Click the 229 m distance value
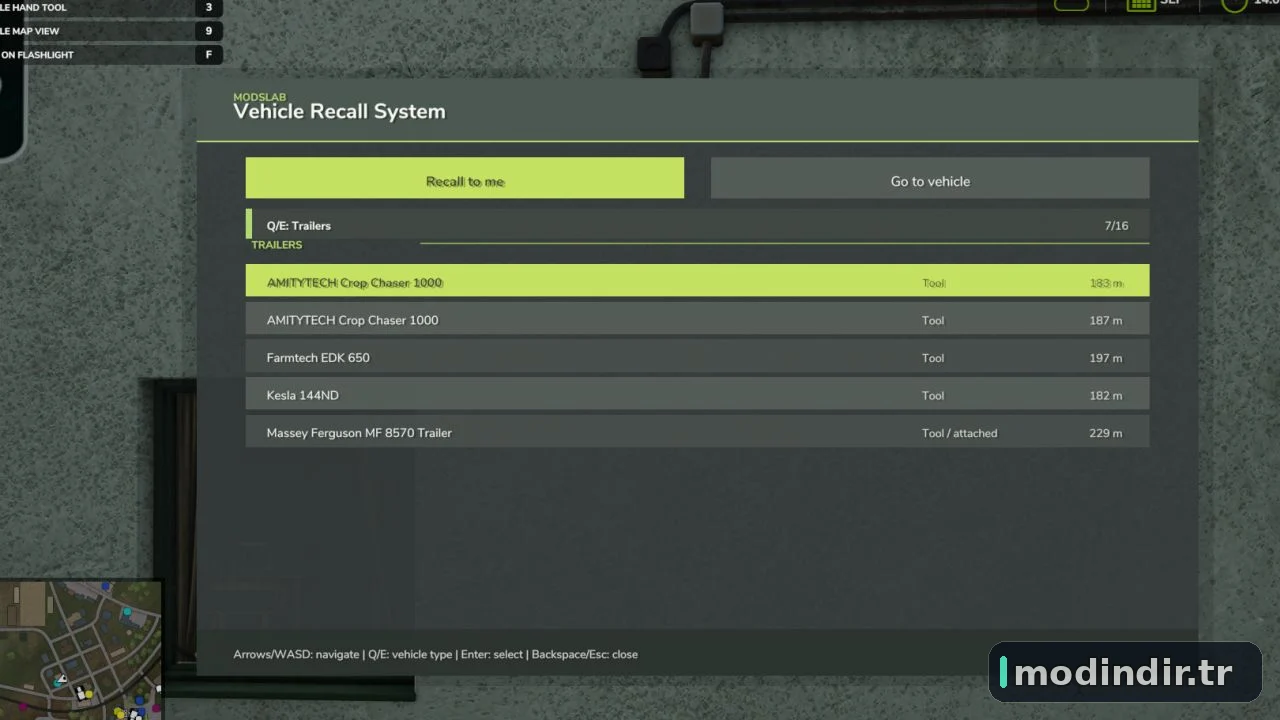1280x720 pixels. pos(1105,433)
